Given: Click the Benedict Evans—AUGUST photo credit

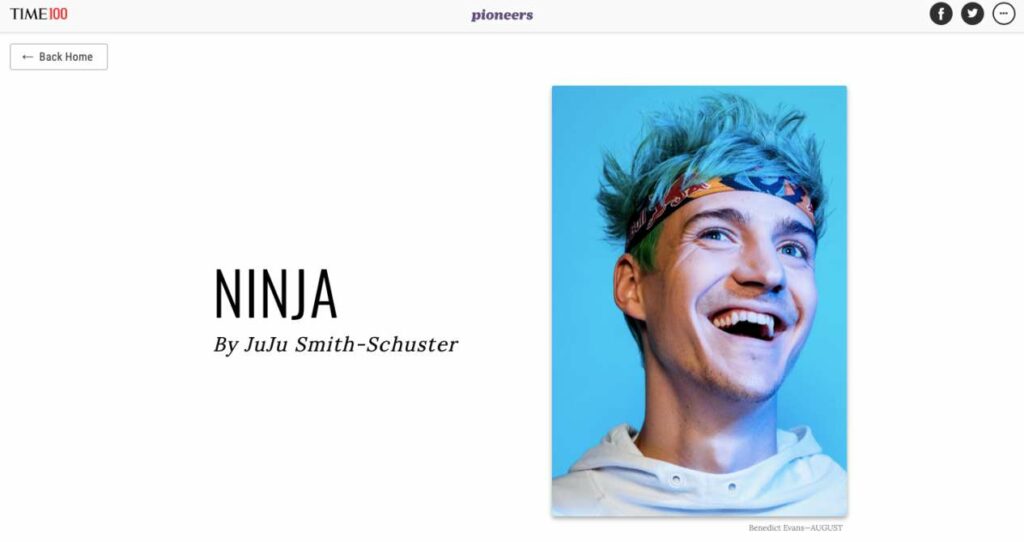Looking at the screenshot, I should click(795, 528).
